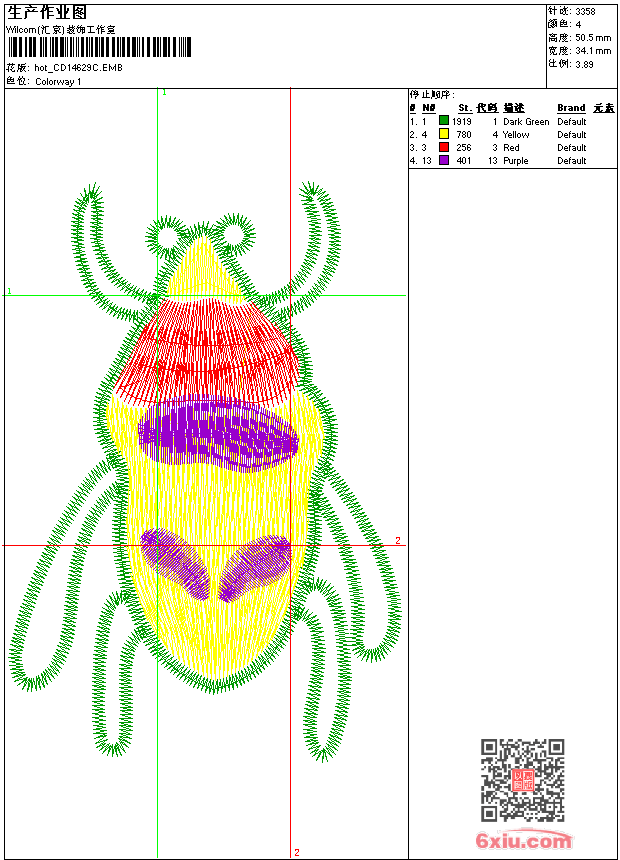Click the green marker 1 at top
Image resolution: width=620 pixels, height=860 pixels.
click(x=164, y=92)
